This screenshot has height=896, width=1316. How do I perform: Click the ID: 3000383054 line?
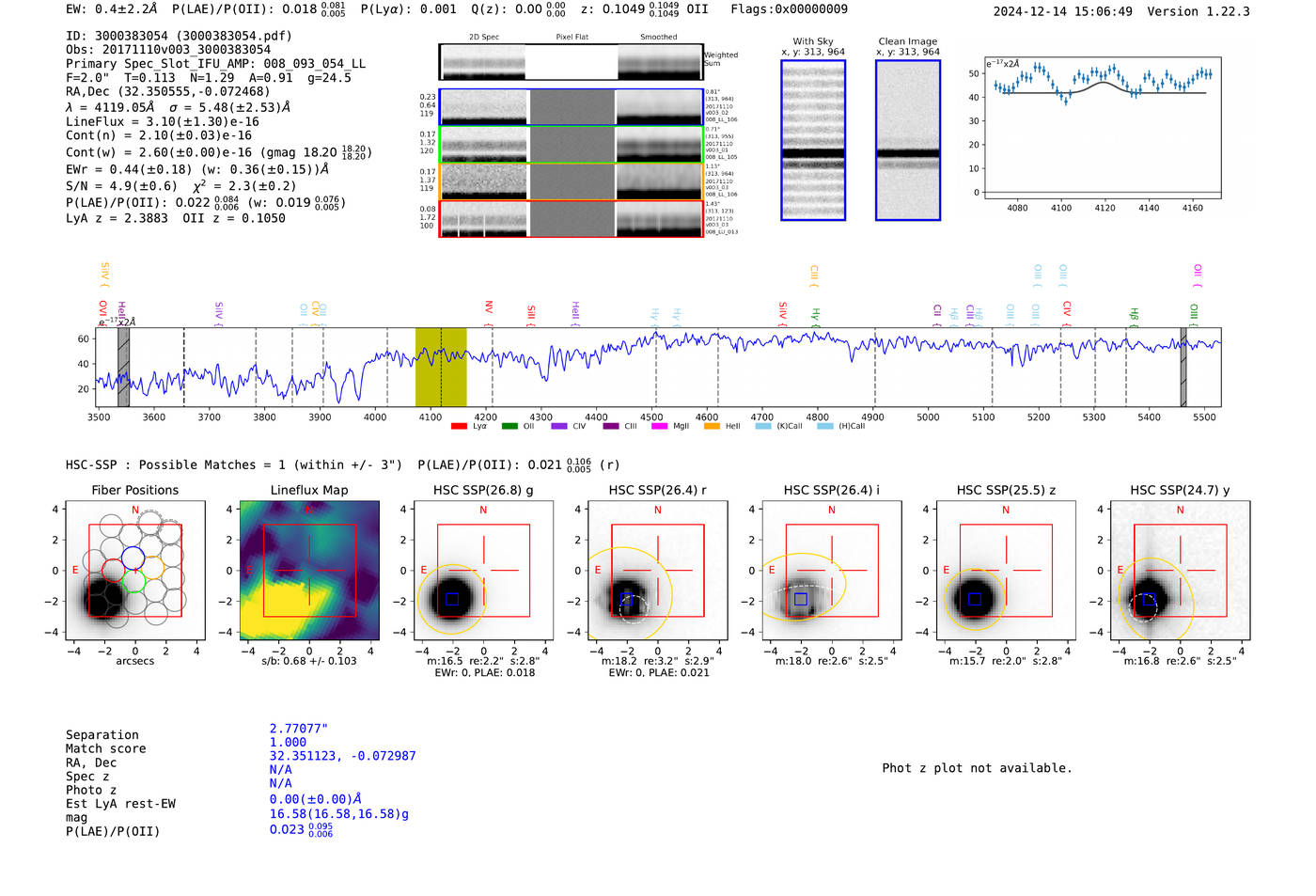(179, 36)
